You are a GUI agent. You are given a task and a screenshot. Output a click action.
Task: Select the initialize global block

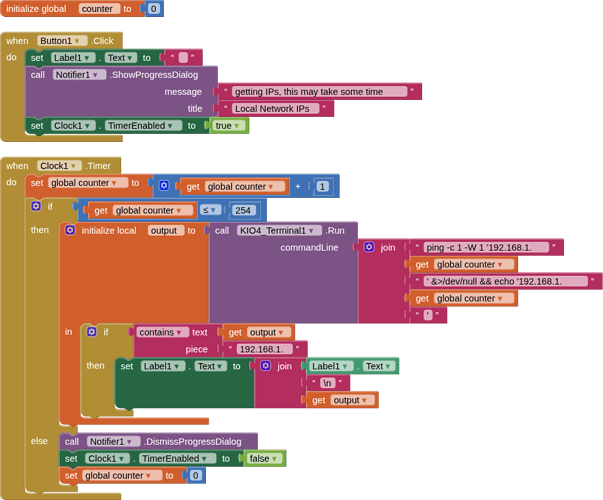click(x=36, y=9)
